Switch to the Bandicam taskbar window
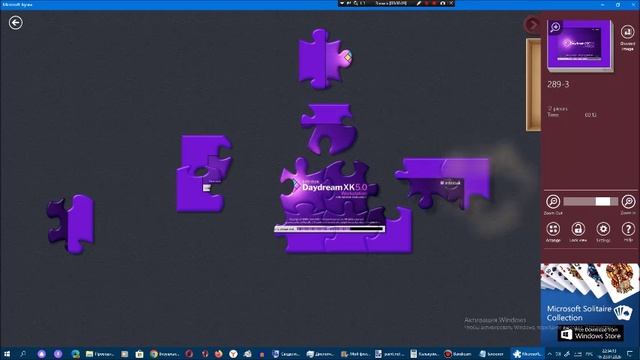Image resolution: width=640 pixels, height=360 pixels. [x=458, y=354]
